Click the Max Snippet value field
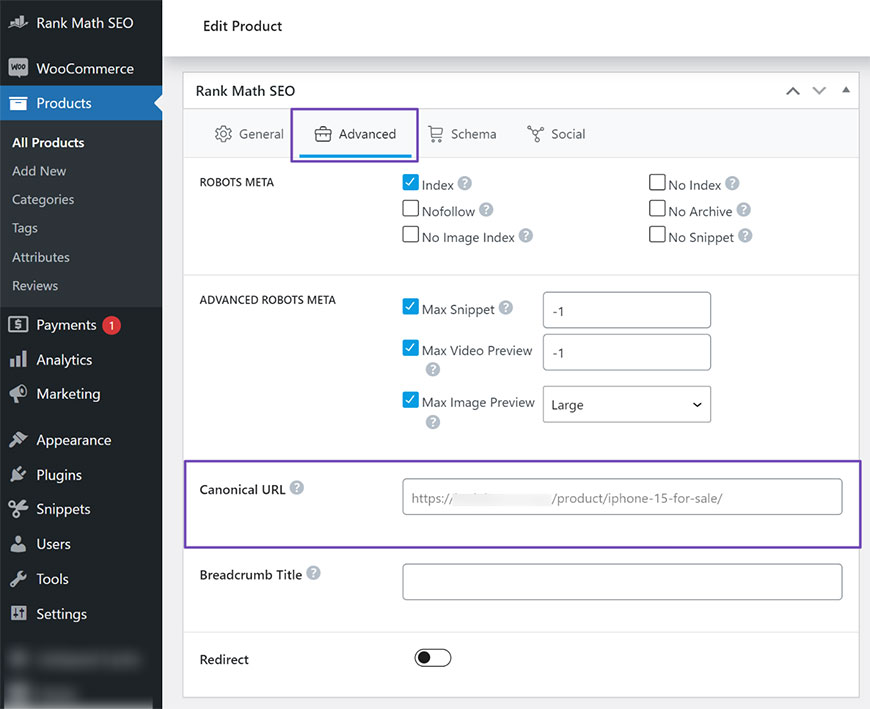 pos(626,310)
